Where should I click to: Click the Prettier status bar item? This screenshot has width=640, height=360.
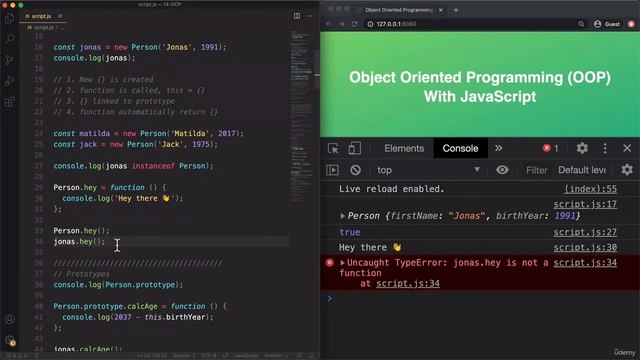(x=276, y=356)
